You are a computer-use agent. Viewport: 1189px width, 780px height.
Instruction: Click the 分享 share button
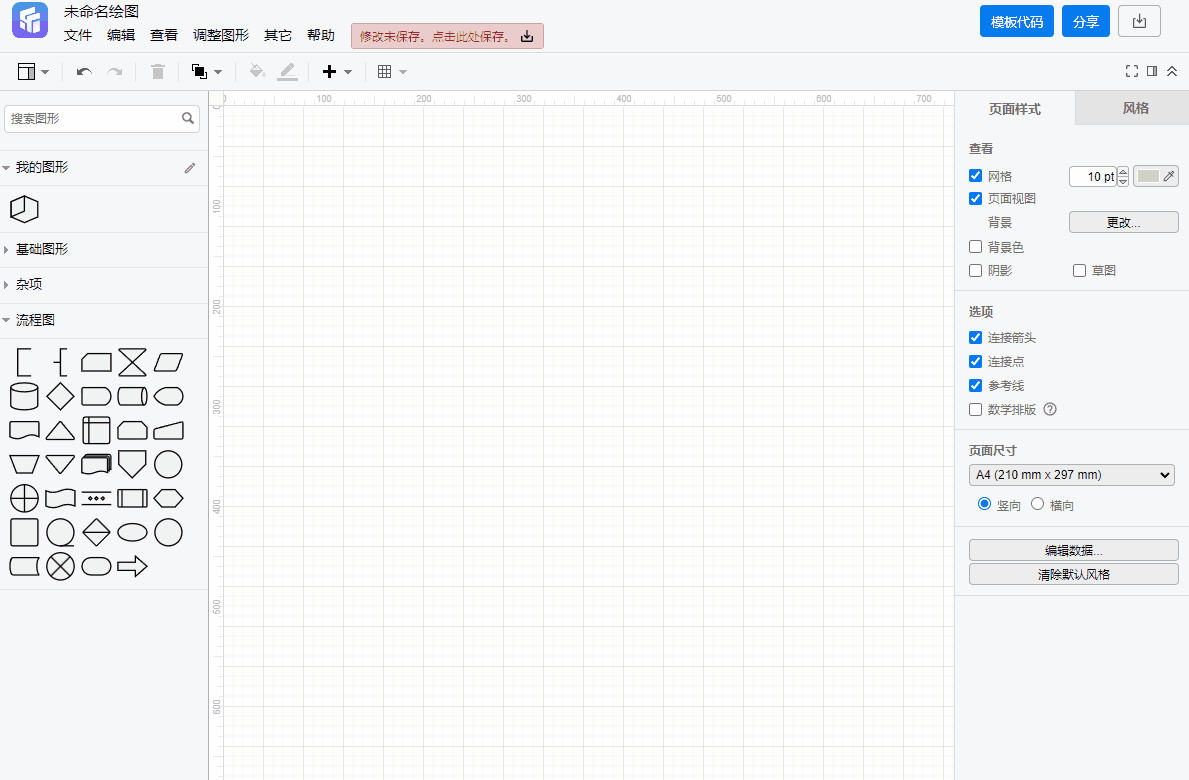coord(1086,22)
